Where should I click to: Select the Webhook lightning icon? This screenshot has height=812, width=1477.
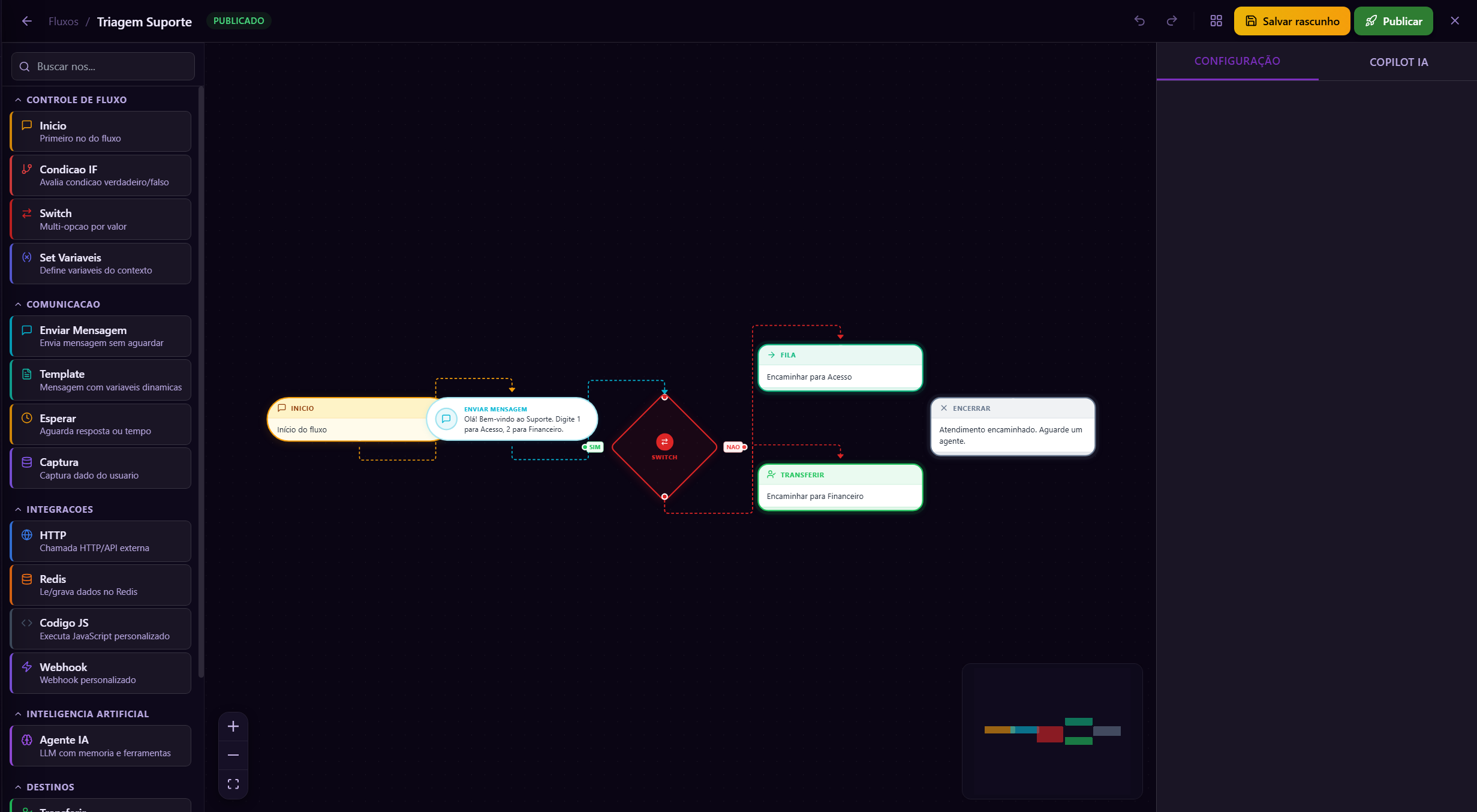coord(27,667)
